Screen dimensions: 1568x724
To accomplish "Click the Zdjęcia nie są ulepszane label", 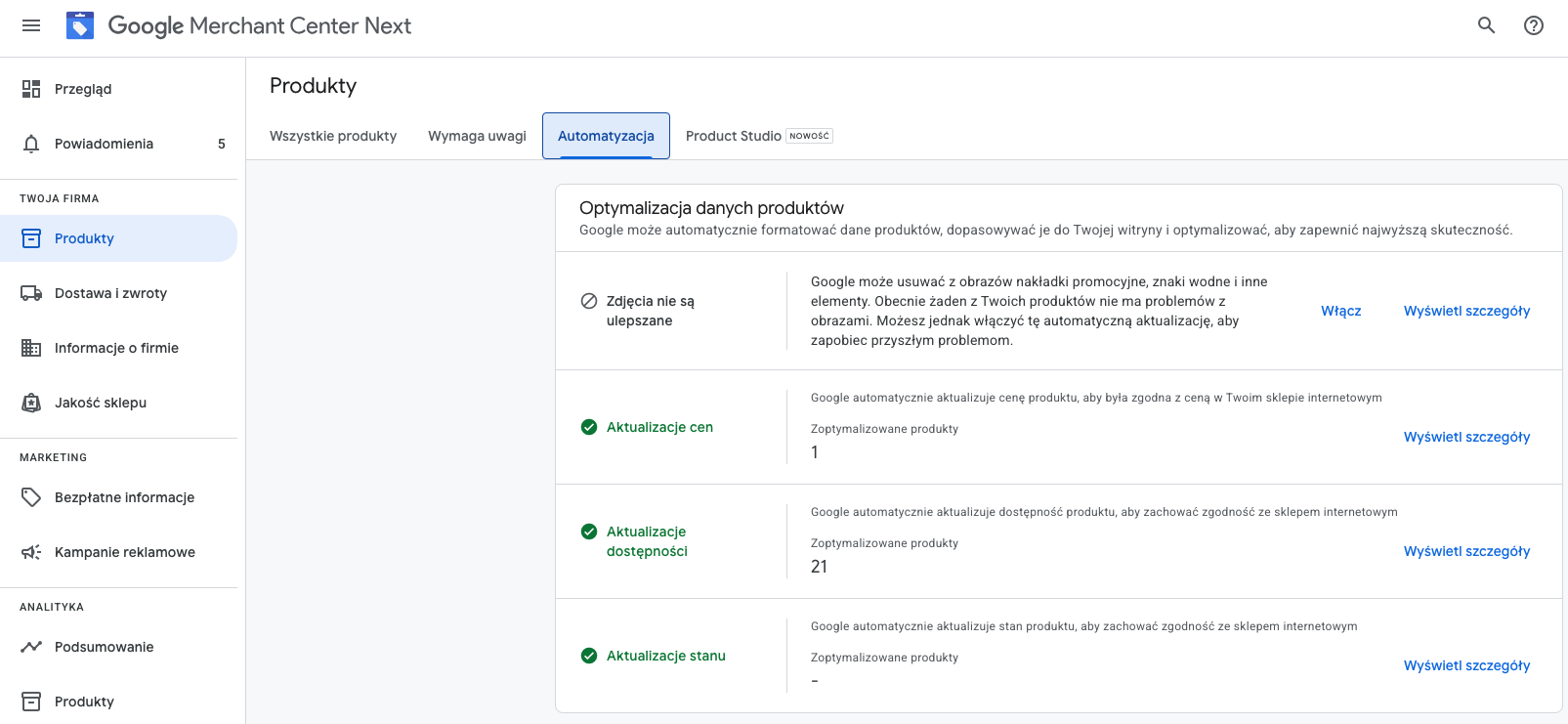I will tap(651, 311).
